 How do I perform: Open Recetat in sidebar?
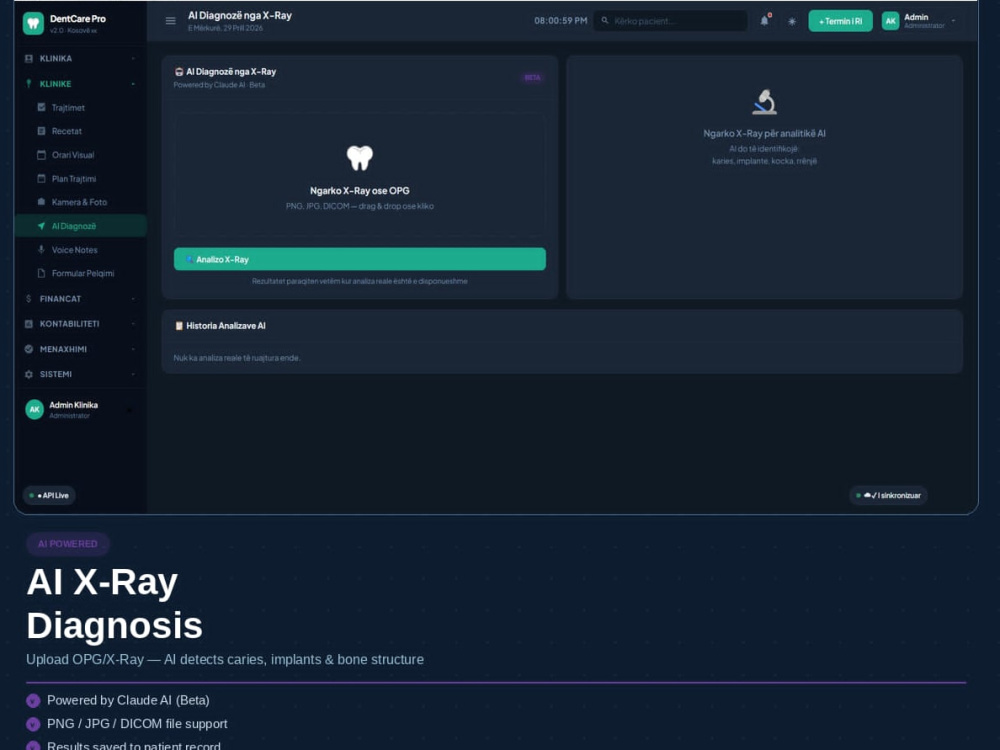tap(67, 131)
